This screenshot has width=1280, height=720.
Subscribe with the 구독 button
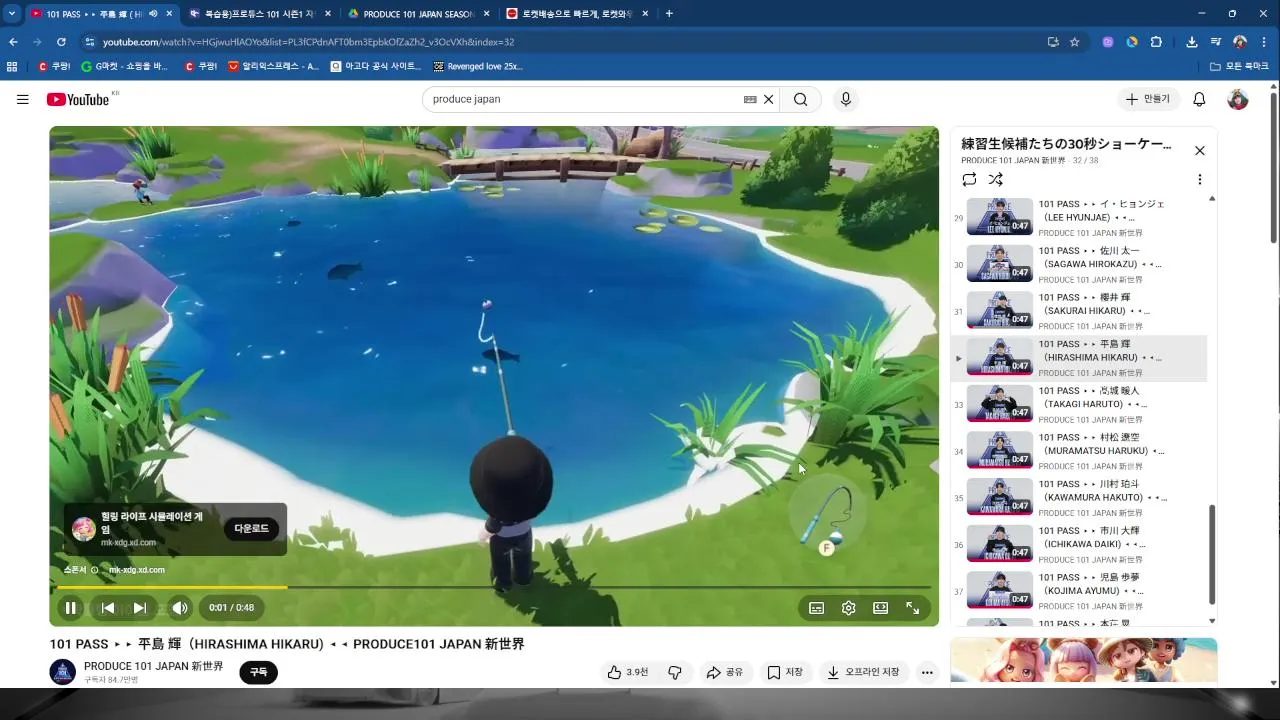click(258, 672)
